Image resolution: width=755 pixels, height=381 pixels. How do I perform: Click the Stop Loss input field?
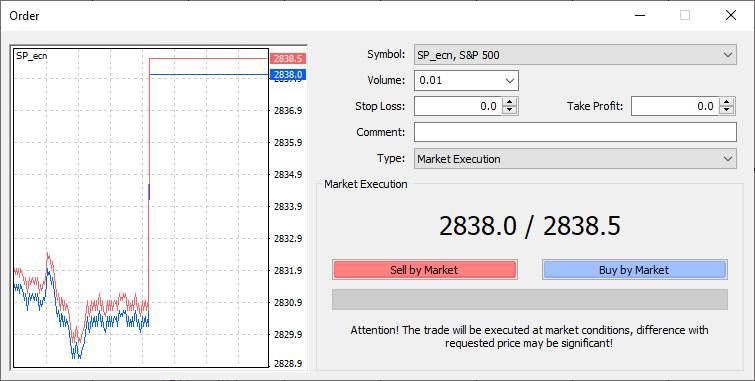[457, 106]
